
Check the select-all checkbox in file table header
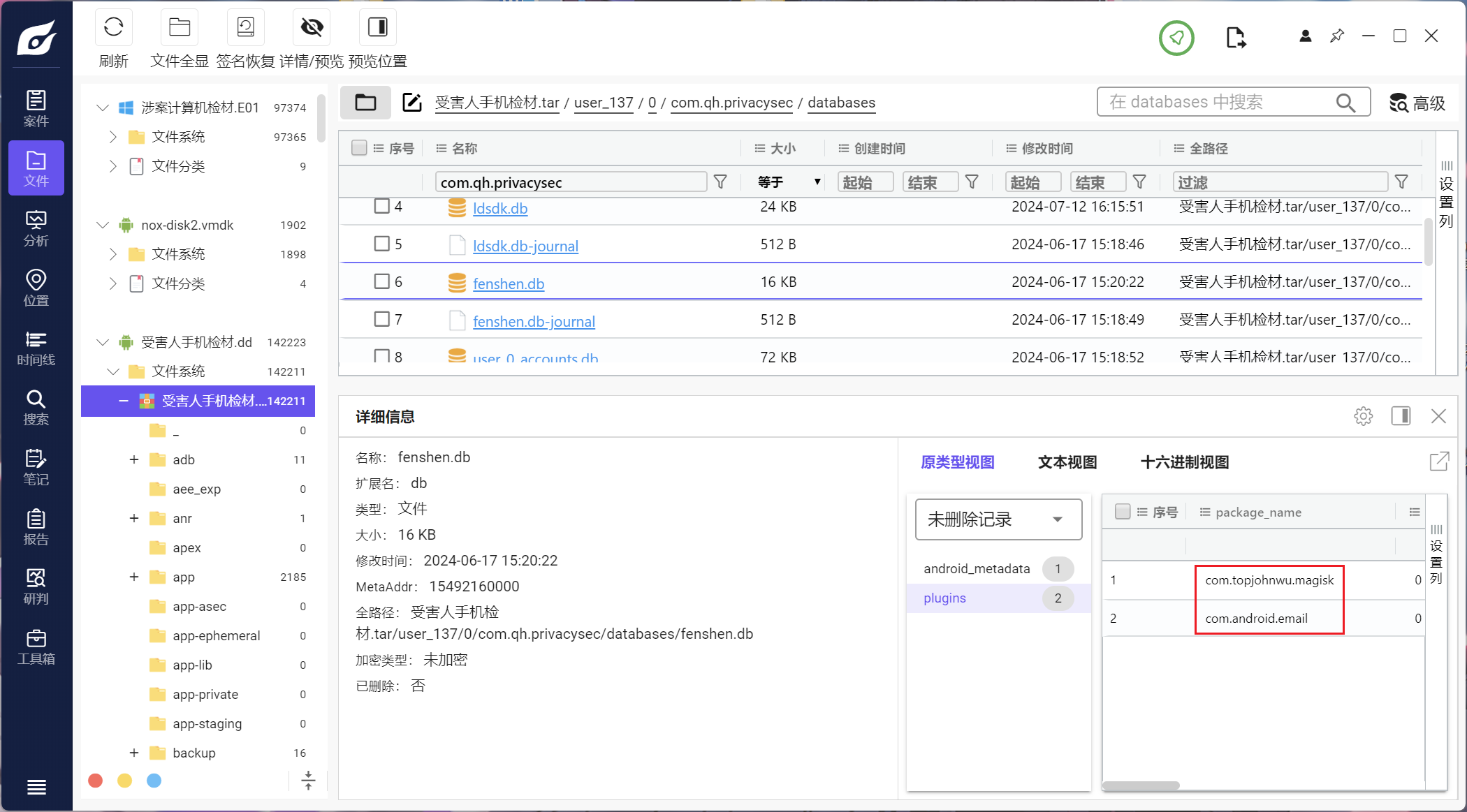pos(359,148)
